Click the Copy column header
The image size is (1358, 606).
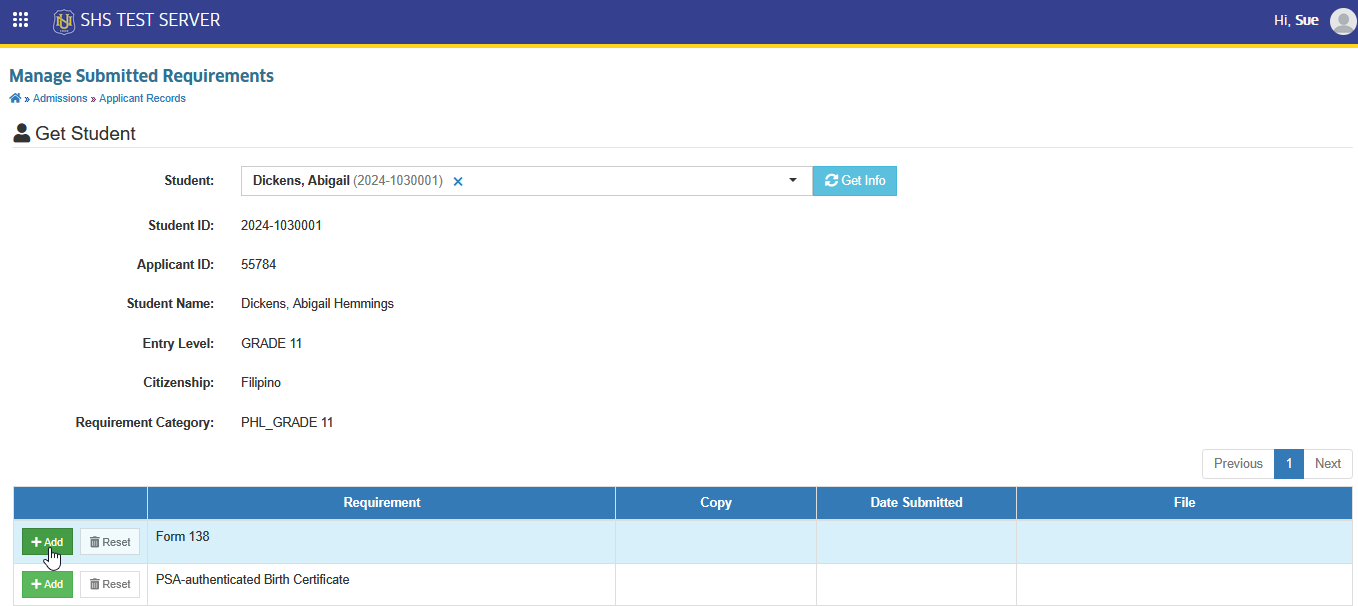(716, 503)
